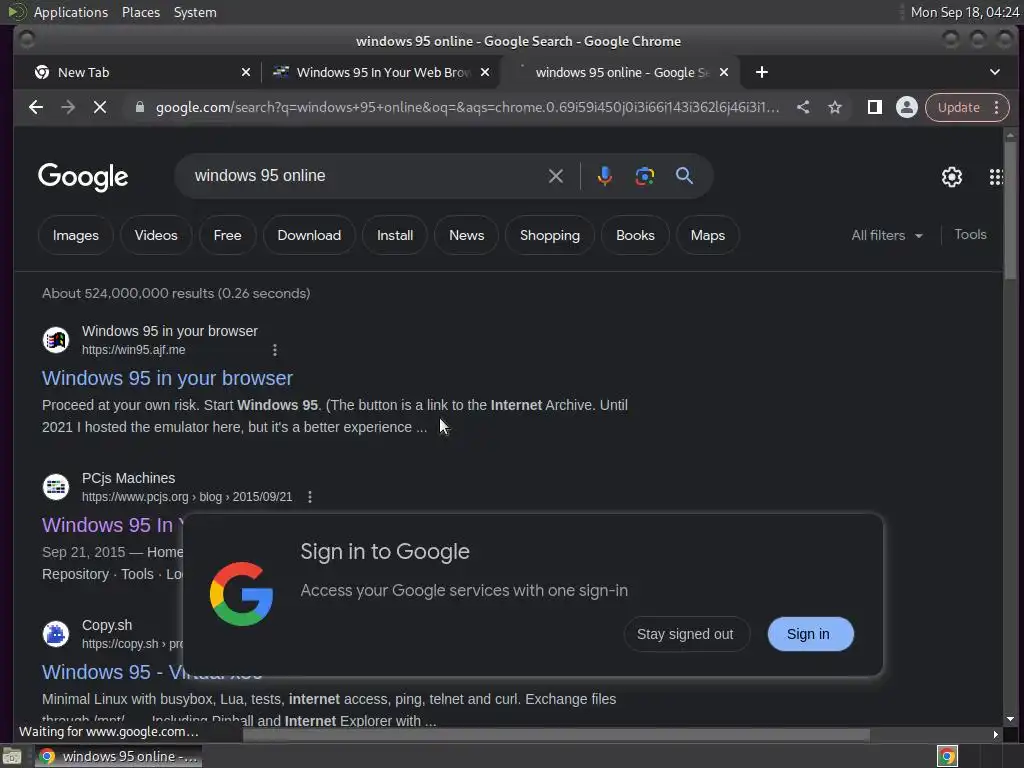Click the address bar URL
Screen dimensions: 1024x768
467,107
